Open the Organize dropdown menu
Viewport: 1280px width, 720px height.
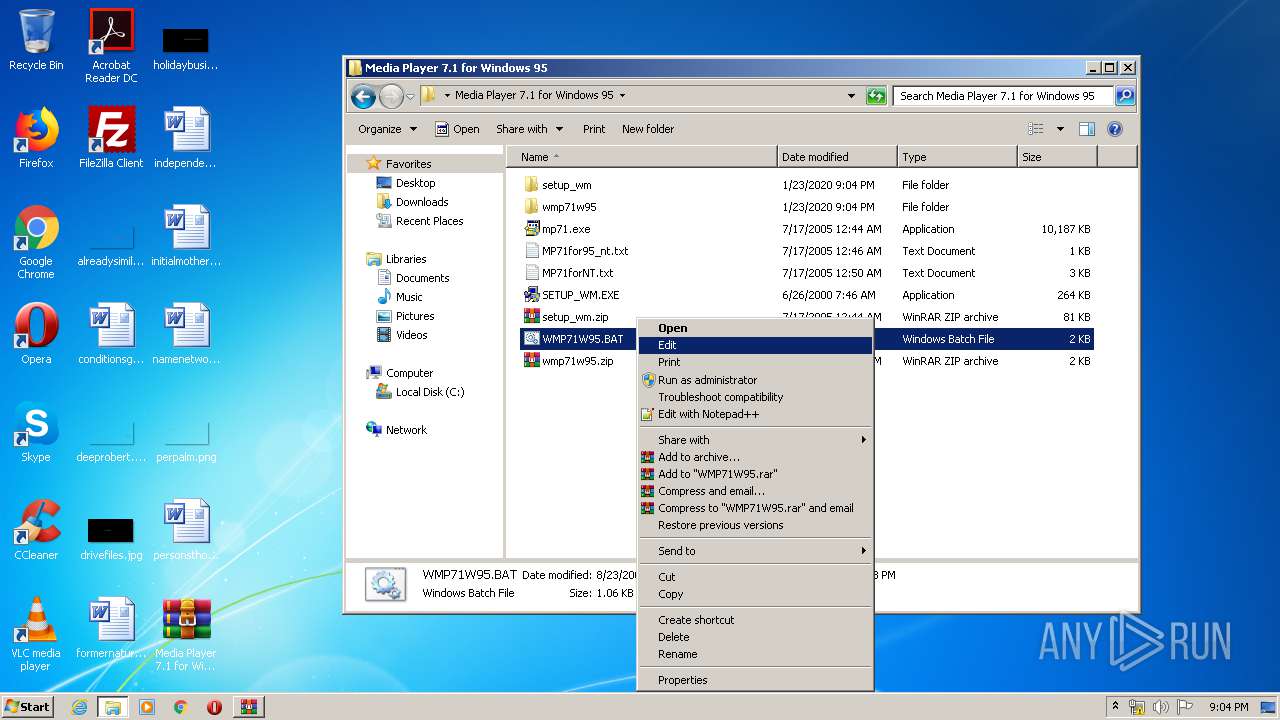click(387, 129)
